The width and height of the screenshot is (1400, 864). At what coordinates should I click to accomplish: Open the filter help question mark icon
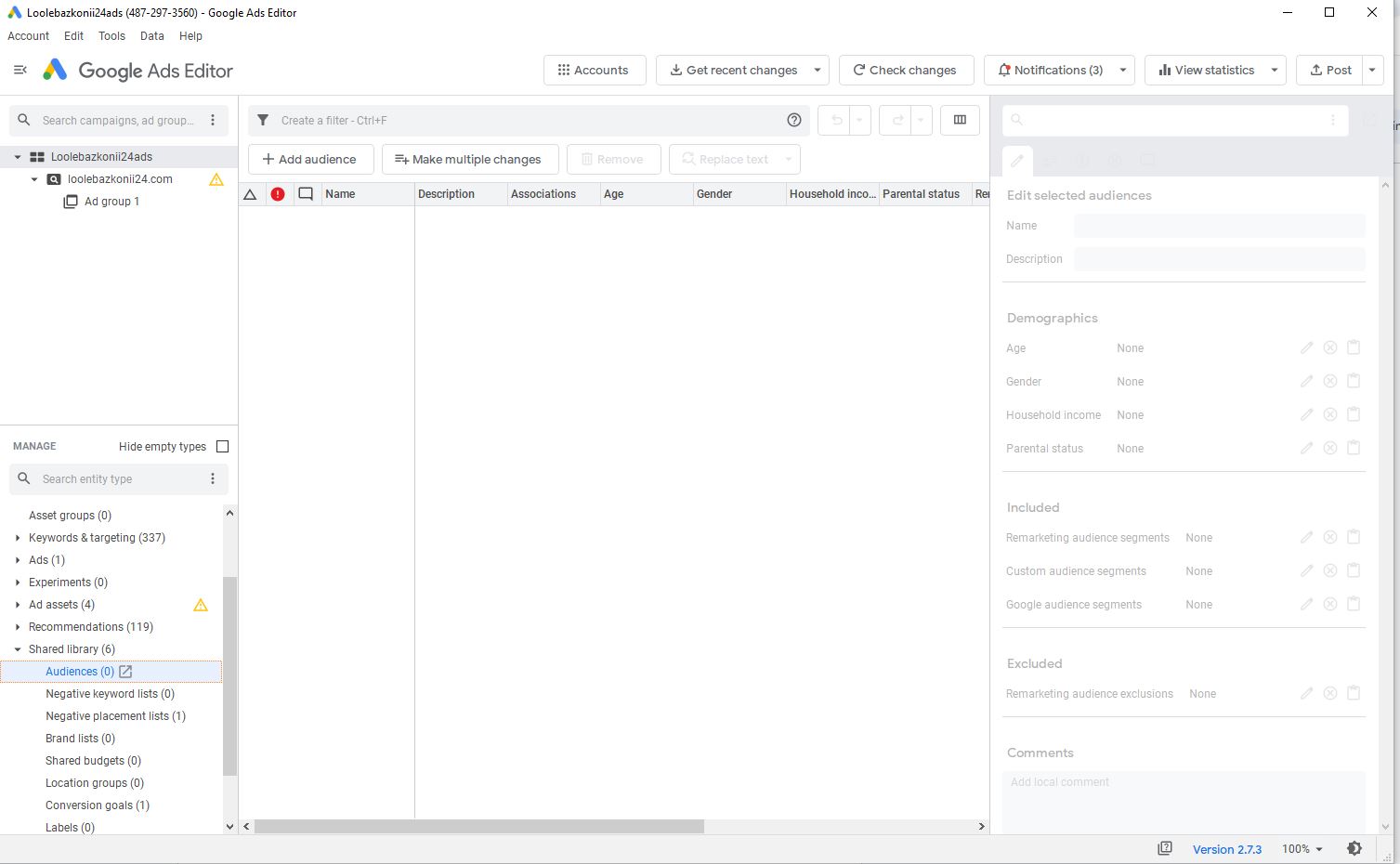tap(794, 120)
